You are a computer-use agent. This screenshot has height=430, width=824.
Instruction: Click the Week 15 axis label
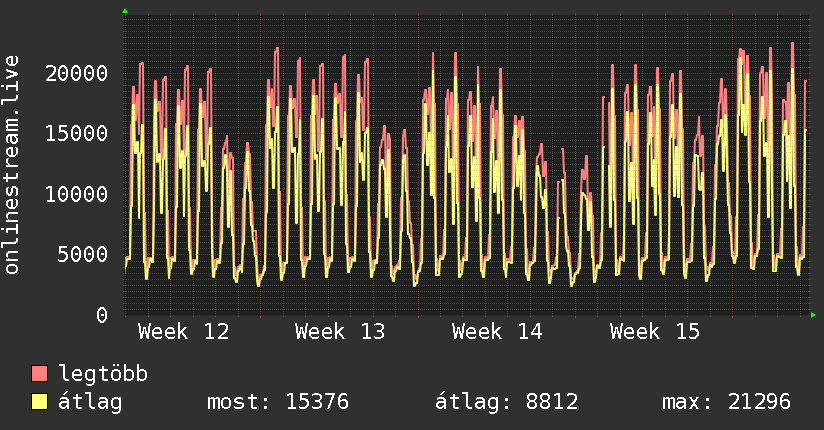pyautogui.click(x=655, y=332)
